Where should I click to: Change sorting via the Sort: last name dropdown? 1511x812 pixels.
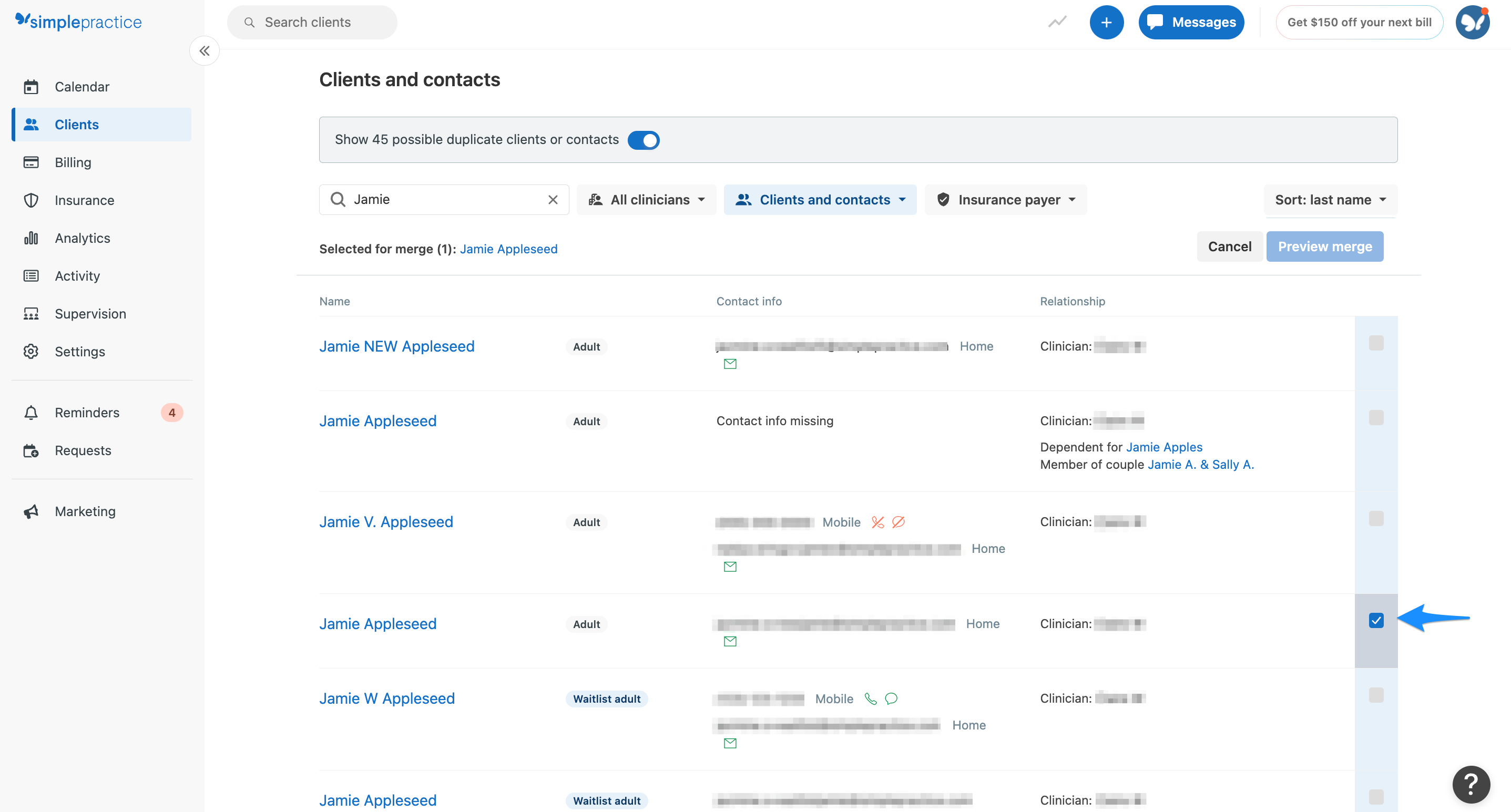coord(1329,199)
